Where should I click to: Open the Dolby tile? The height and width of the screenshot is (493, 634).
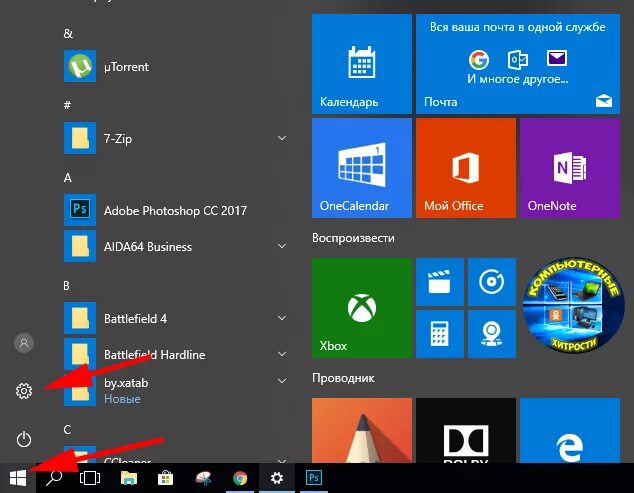(466, 431)
